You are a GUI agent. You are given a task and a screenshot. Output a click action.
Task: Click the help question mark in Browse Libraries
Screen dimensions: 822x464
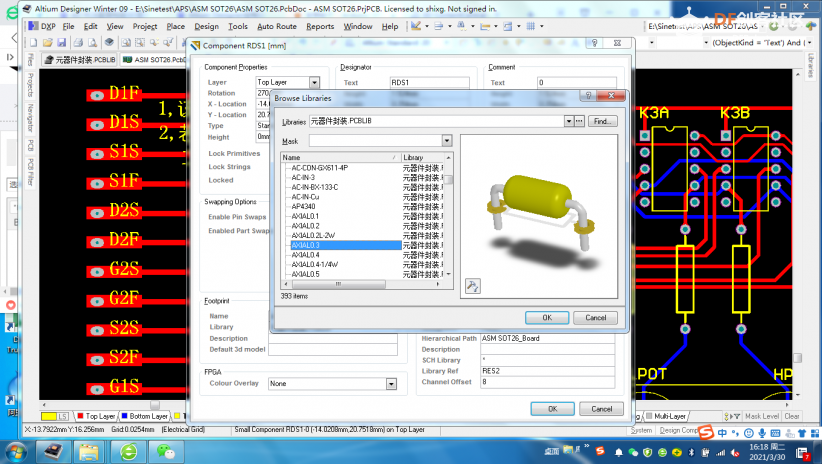pyautogui.click(x=588, y=95)
